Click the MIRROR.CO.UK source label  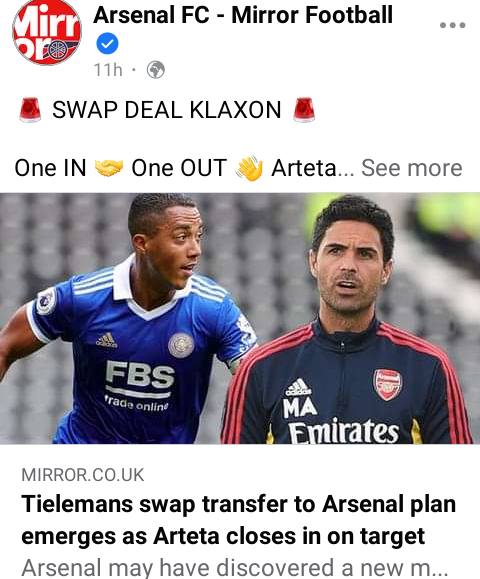coord(83,475)
